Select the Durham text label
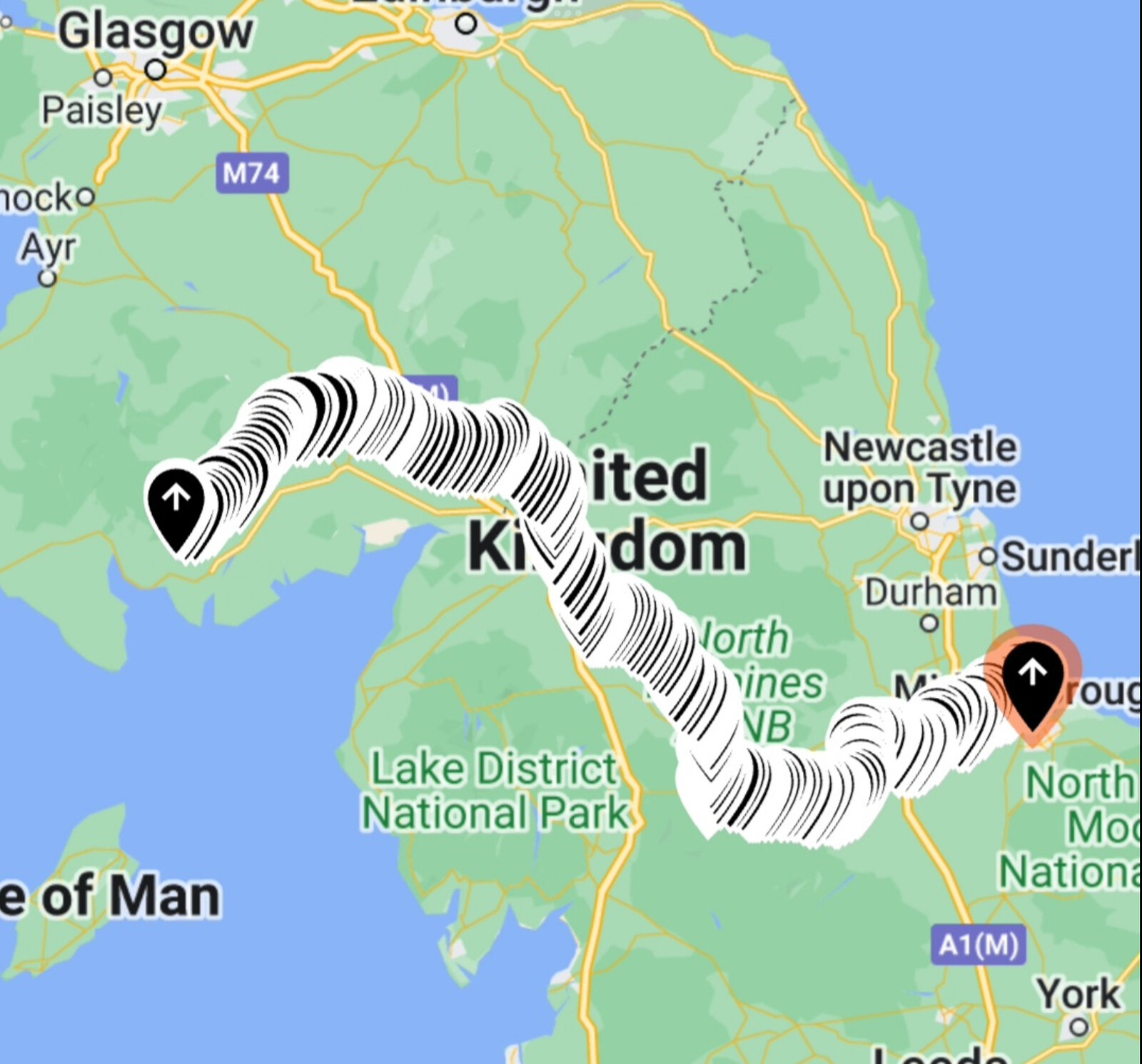The height and width of the screenshot is (1064, 1142). 931,592
